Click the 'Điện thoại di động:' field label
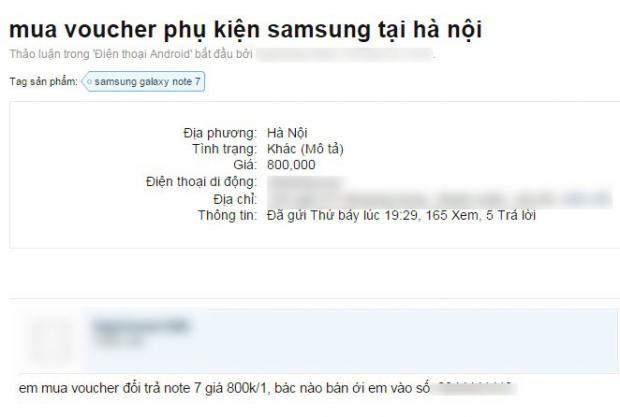 [x=201, y=182]
